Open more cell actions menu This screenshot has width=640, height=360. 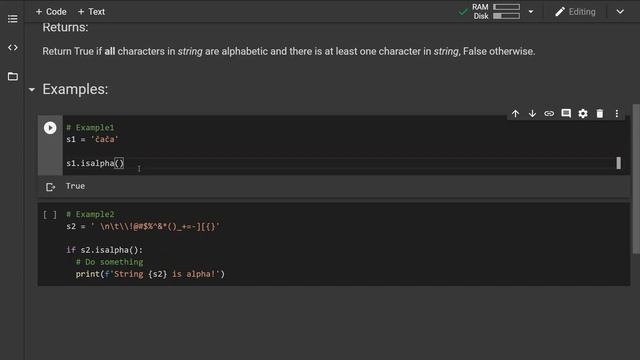click(617, 113)
